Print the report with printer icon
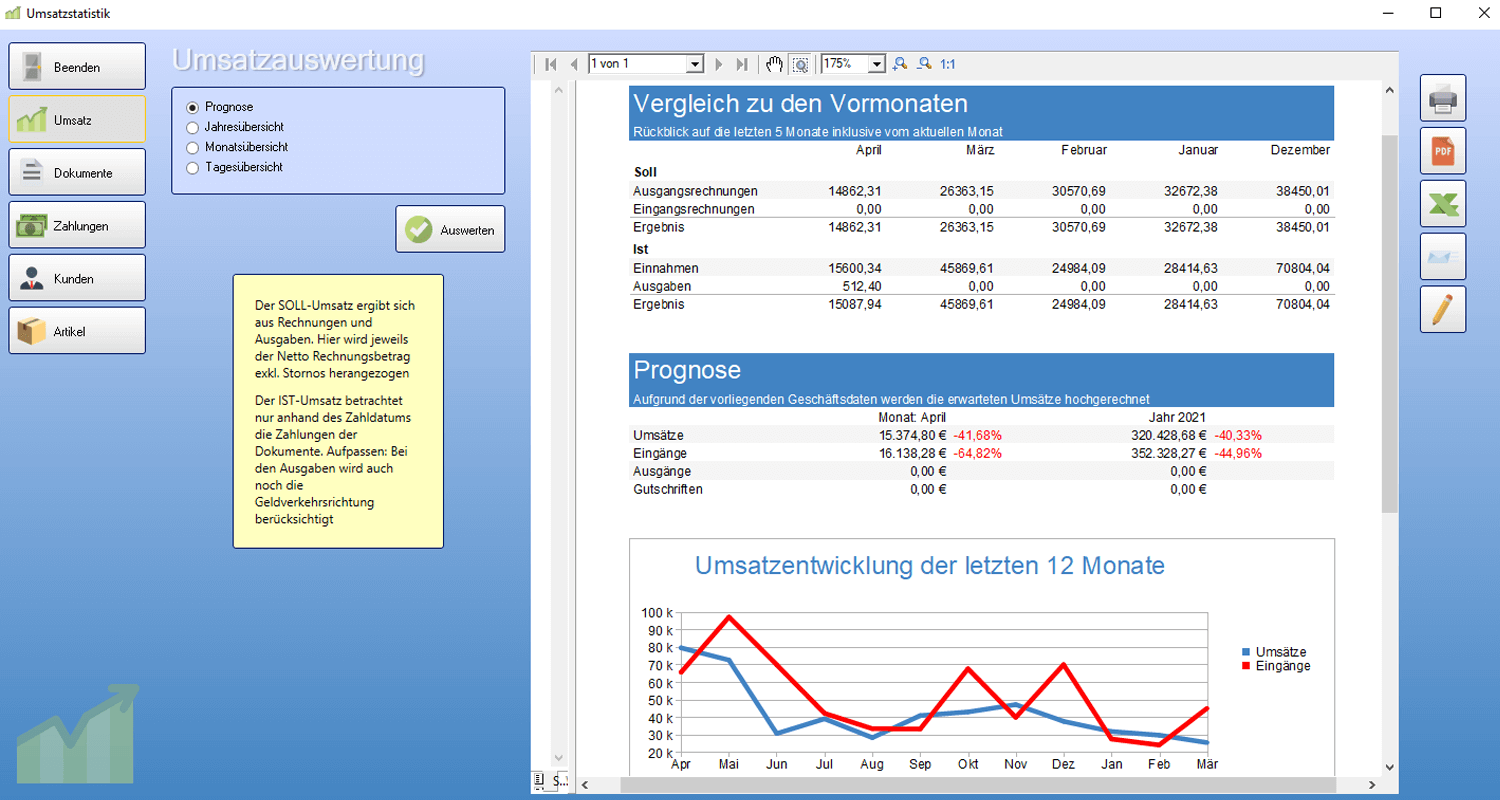This screenshot has height=800, width=1500. point(1443,98)
